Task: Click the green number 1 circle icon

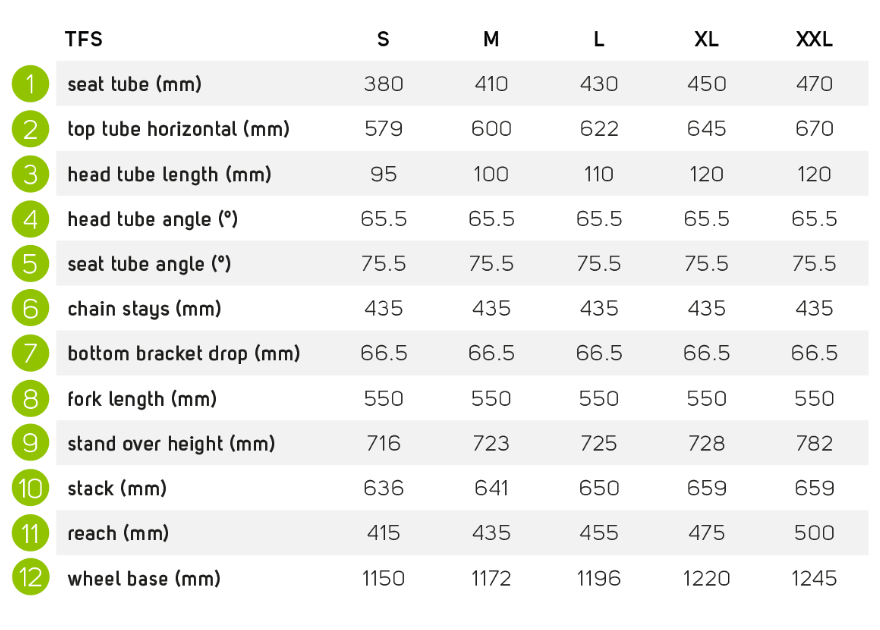Action: click(30, 84)
